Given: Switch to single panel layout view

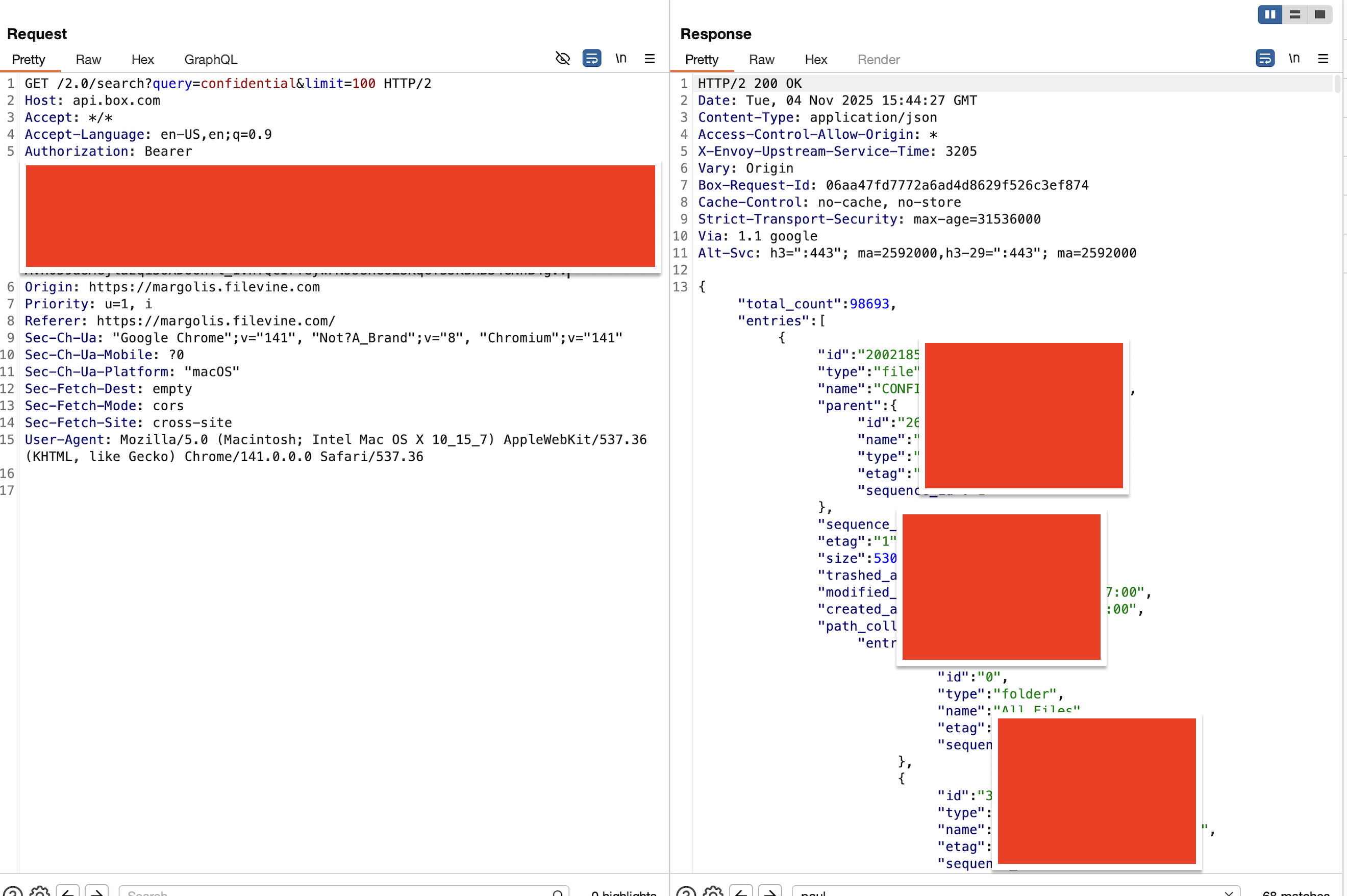Looking at the screenshot, I should click(x=1320, y=14).
